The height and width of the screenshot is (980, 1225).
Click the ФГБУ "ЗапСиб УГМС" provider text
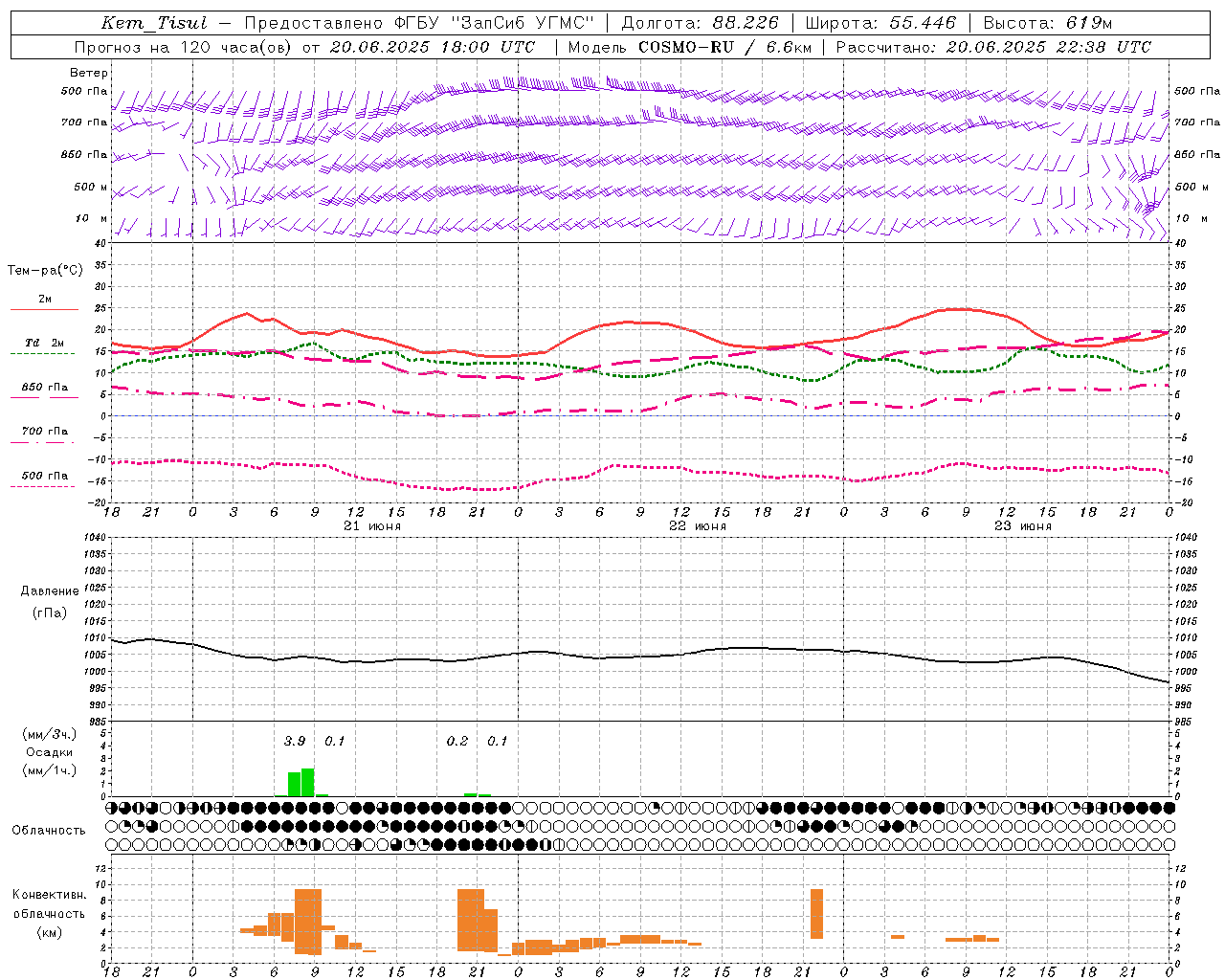pyautogui.click(x=495, y=23)
